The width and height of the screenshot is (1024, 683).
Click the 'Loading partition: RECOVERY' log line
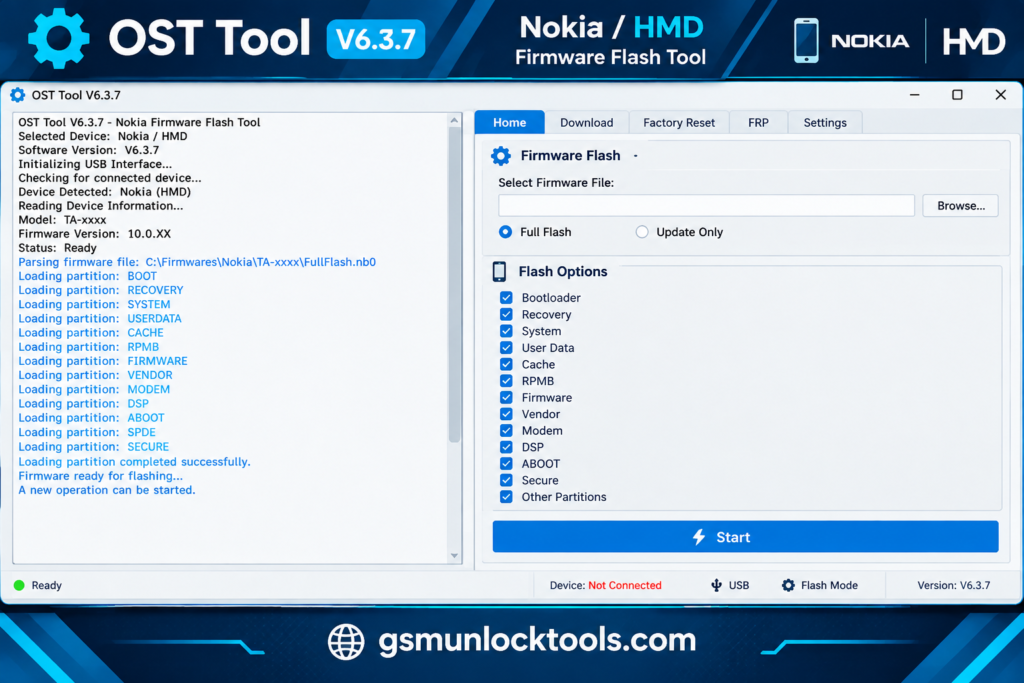click(x=101, y=290)
